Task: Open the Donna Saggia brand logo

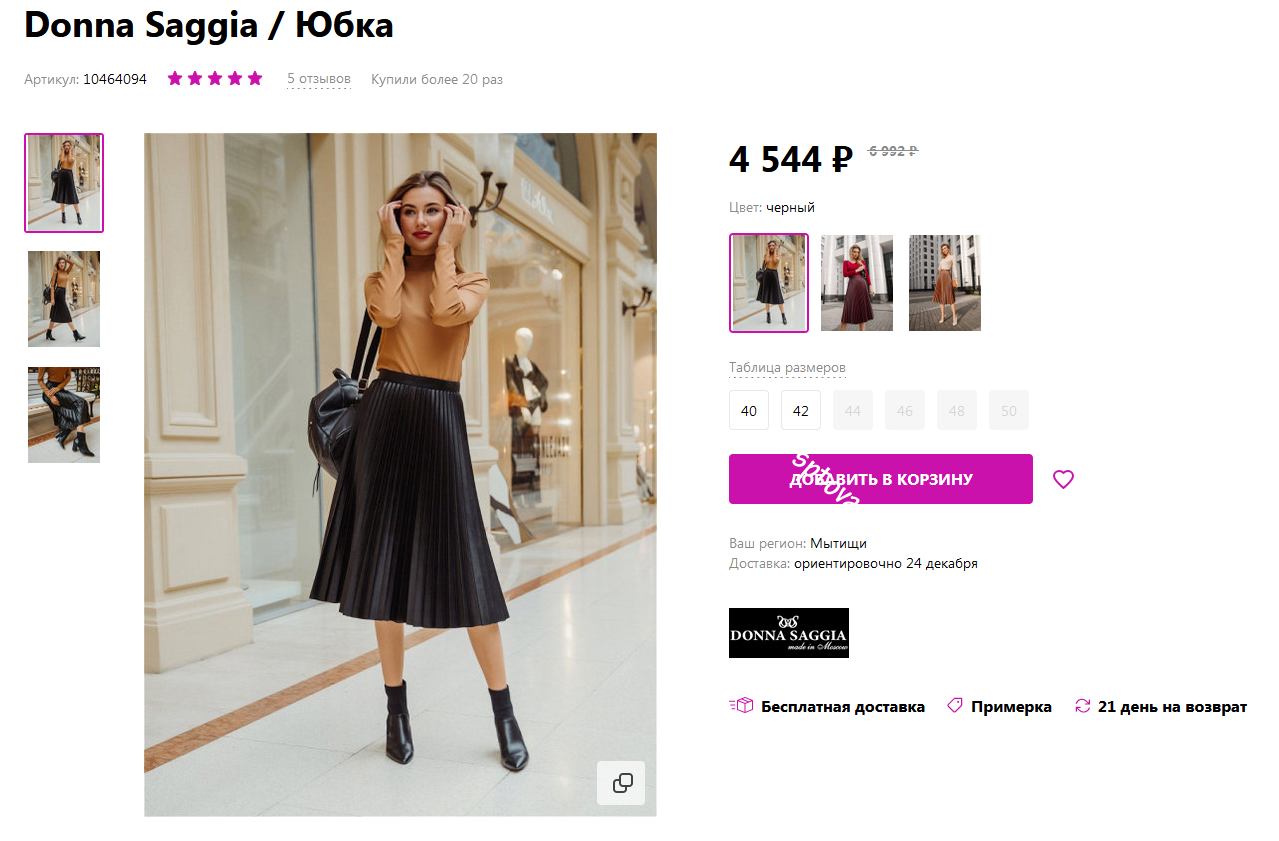Action: click(x=788, y=633)
